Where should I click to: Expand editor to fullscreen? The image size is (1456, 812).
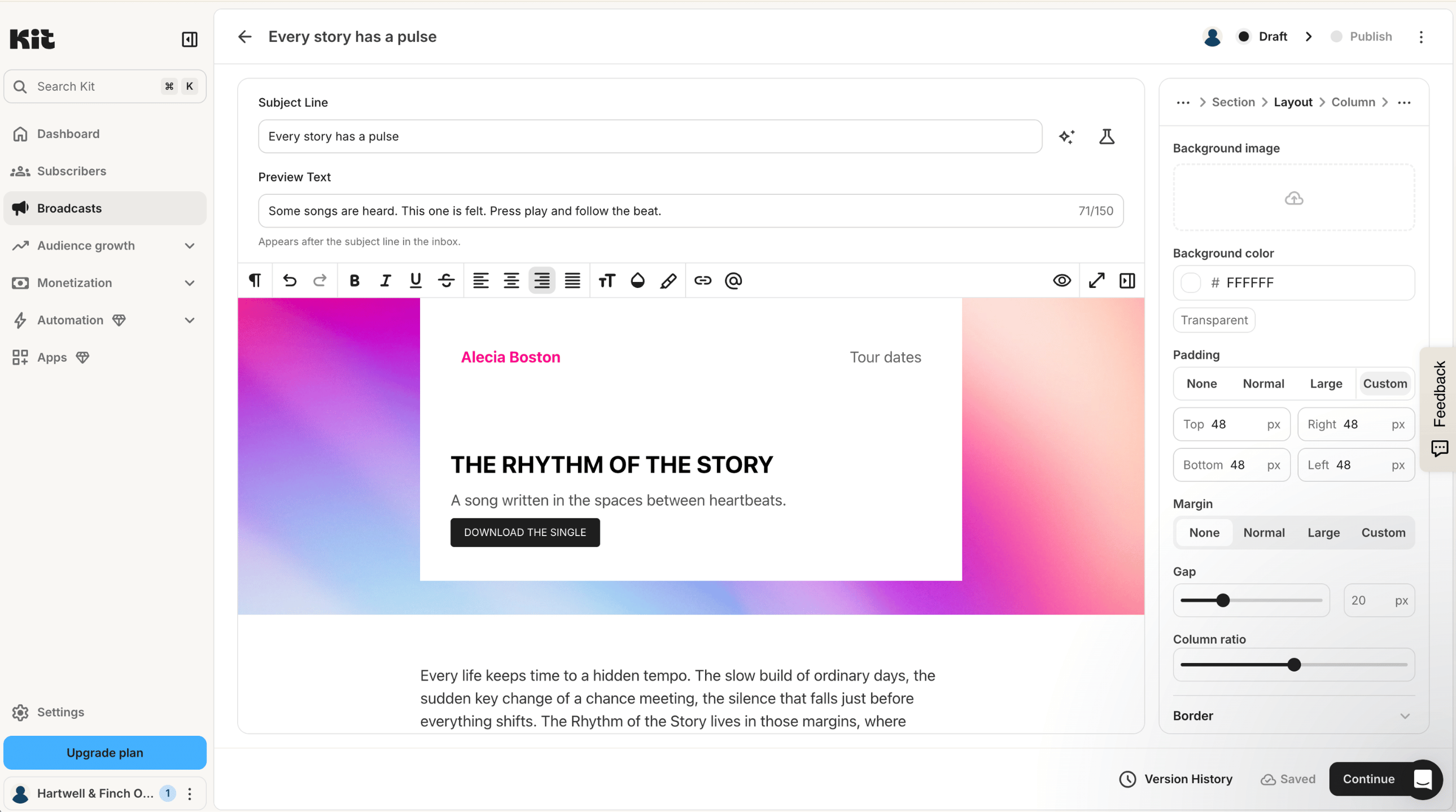[x=1096, y=280]
